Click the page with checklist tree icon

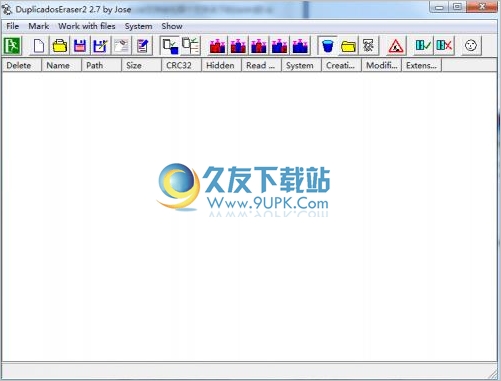191,46
